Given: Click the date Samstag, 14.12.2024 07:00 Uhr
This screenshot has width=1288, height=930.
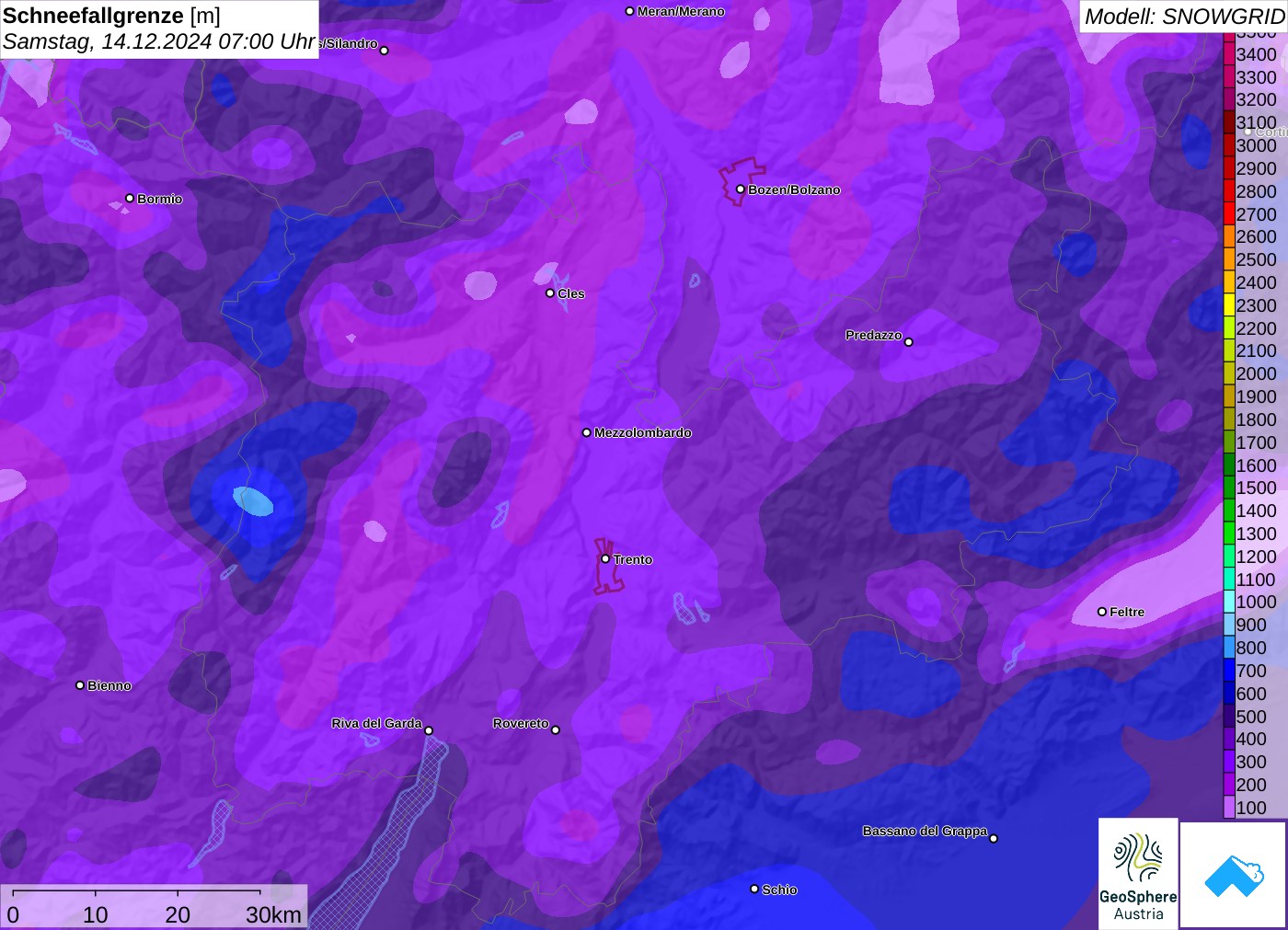Looking at the screenshot, I should click(159, 41).
